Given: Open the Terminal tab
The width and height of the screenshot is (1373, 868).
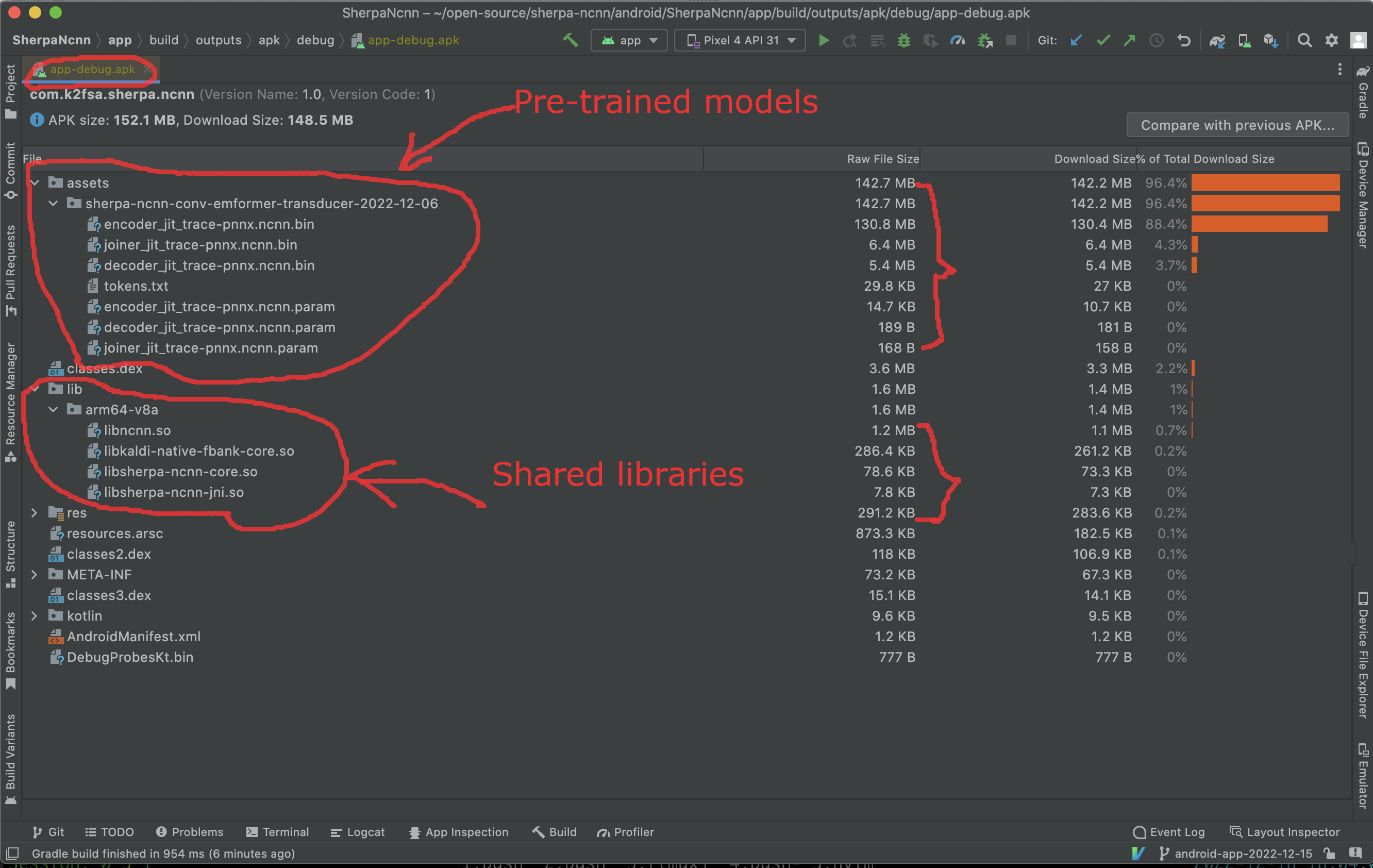Looking at the screenshot, I should 278,832.
